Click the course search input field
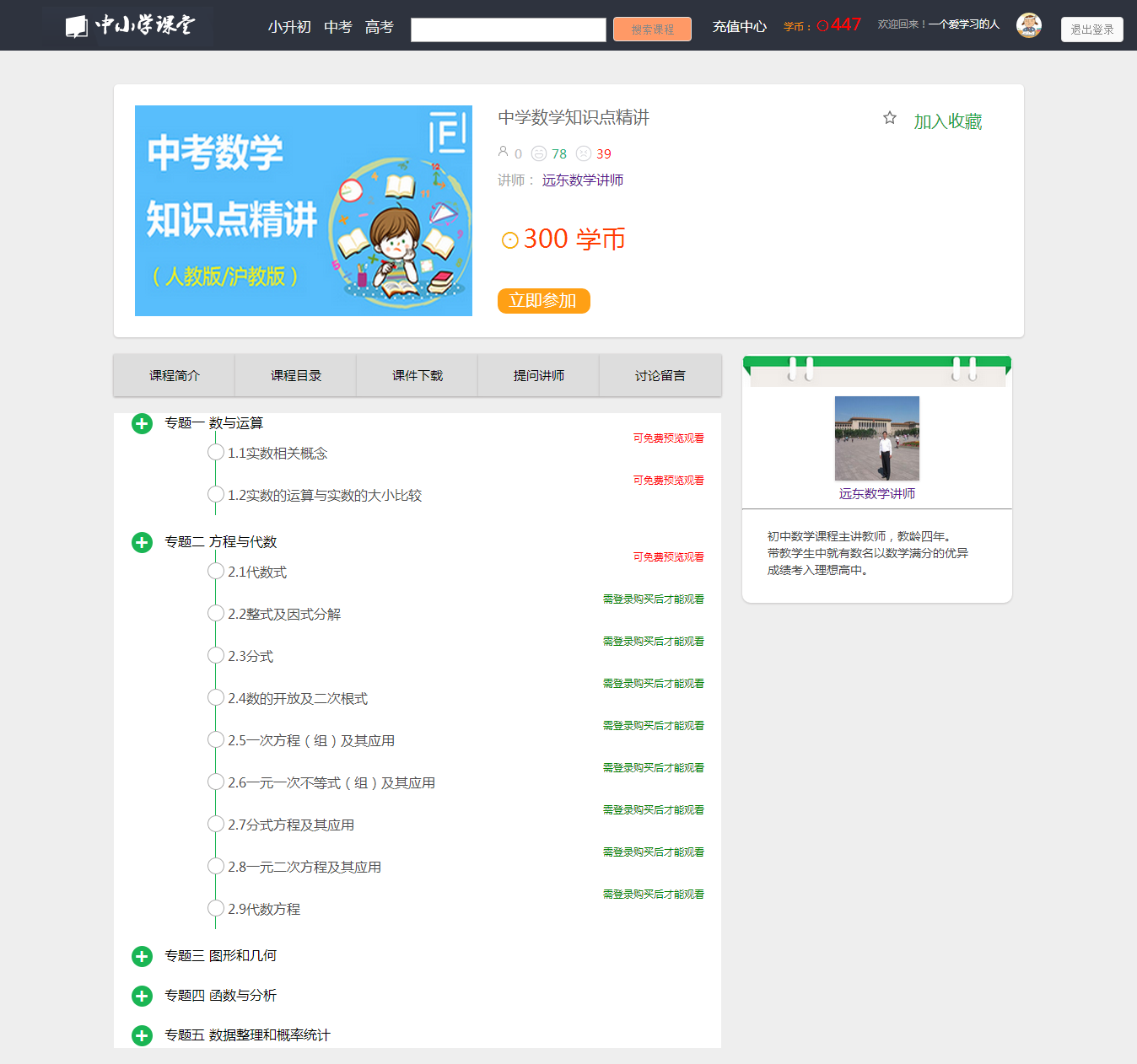The width and height of the screenshot is (1137, 1064). click(509, 30)
